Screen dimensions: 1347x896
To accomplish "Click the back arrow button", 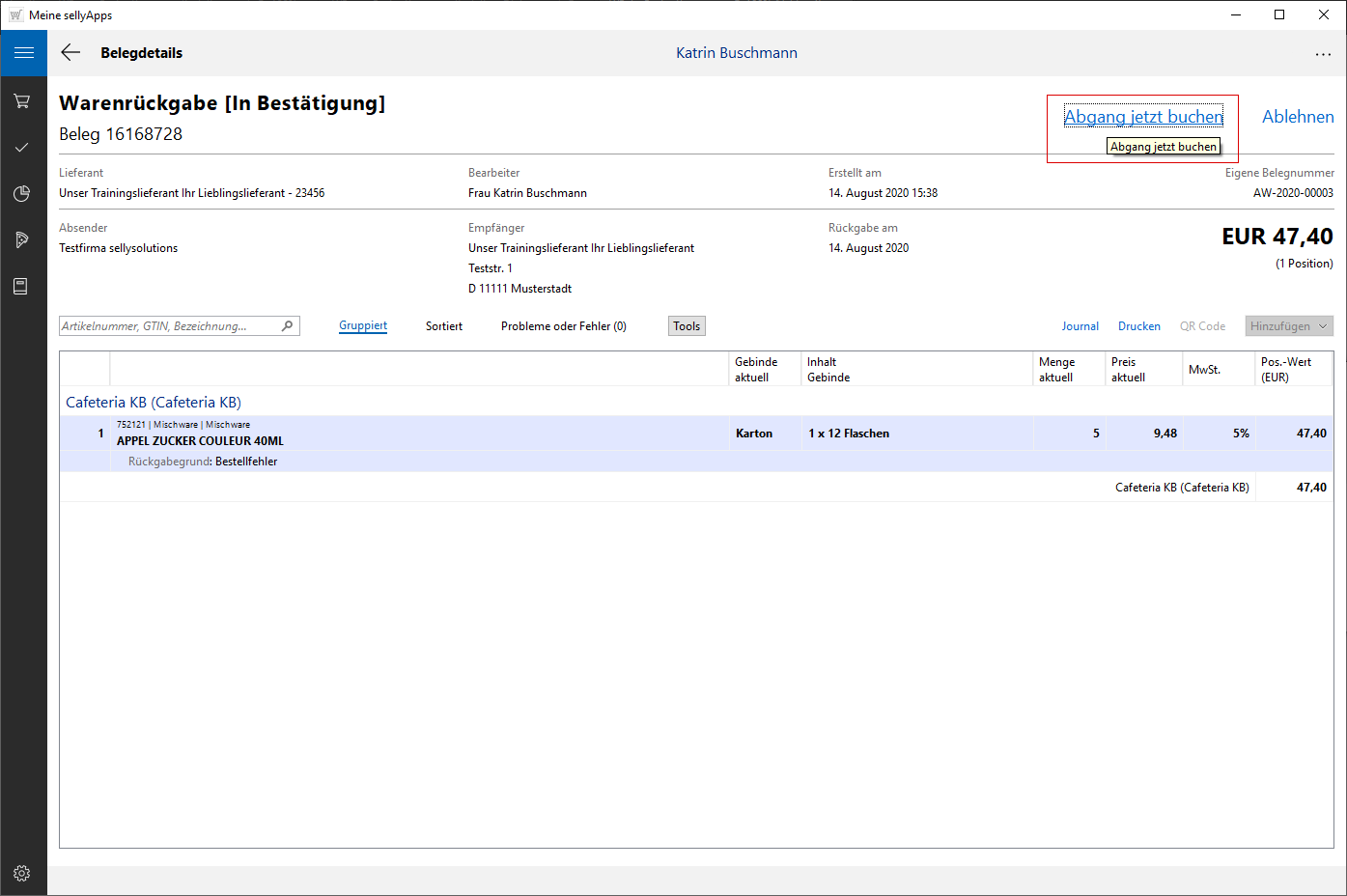I will point(70,53).
